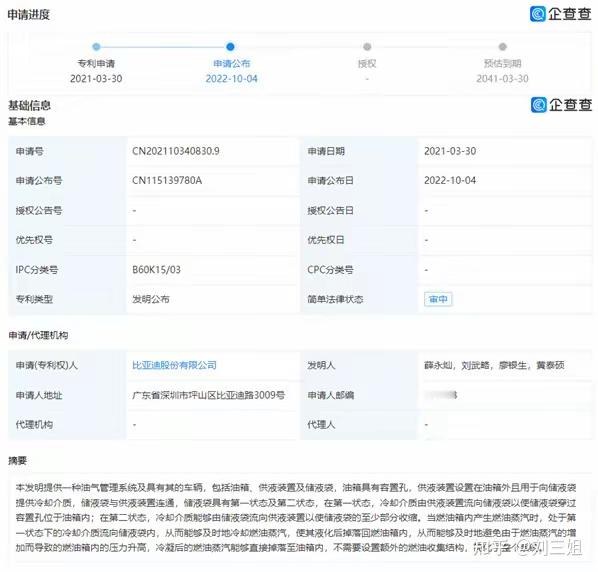Click the 预估到期 timeline dot

[503, 47]
